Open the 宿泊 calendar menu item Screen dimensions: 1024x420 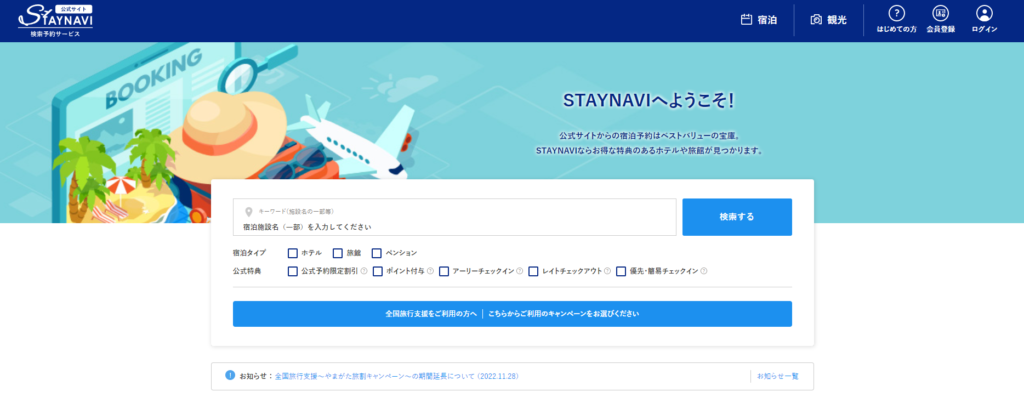pyautogui.click(x=759, y=20)
